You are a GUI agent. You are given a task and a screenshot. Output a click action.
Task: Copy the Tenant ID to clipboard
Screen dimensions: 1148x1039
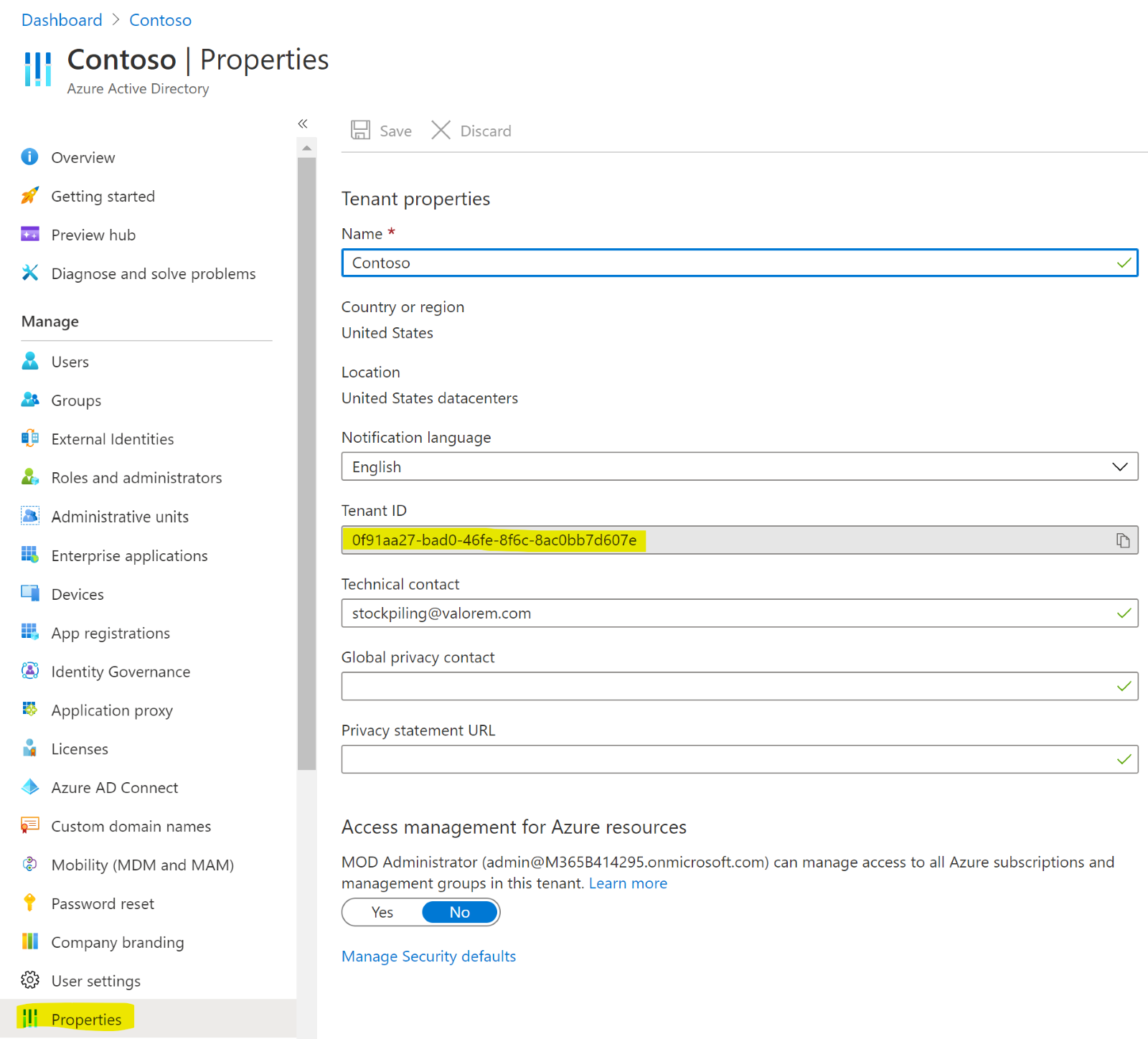(x=1123, y=540)
